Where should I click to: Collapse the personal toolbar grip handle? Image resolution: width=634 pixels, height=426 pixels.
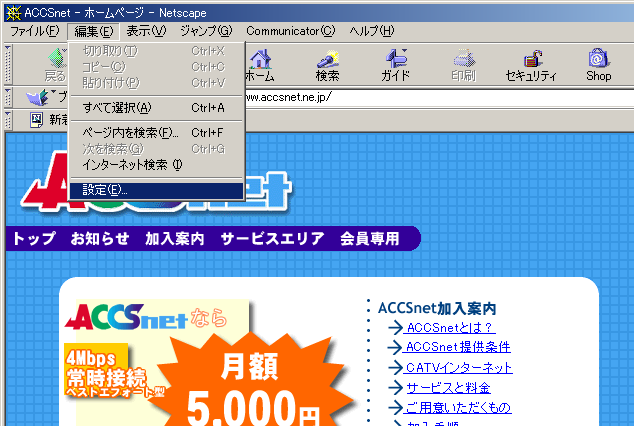click(x=8, y=120)
